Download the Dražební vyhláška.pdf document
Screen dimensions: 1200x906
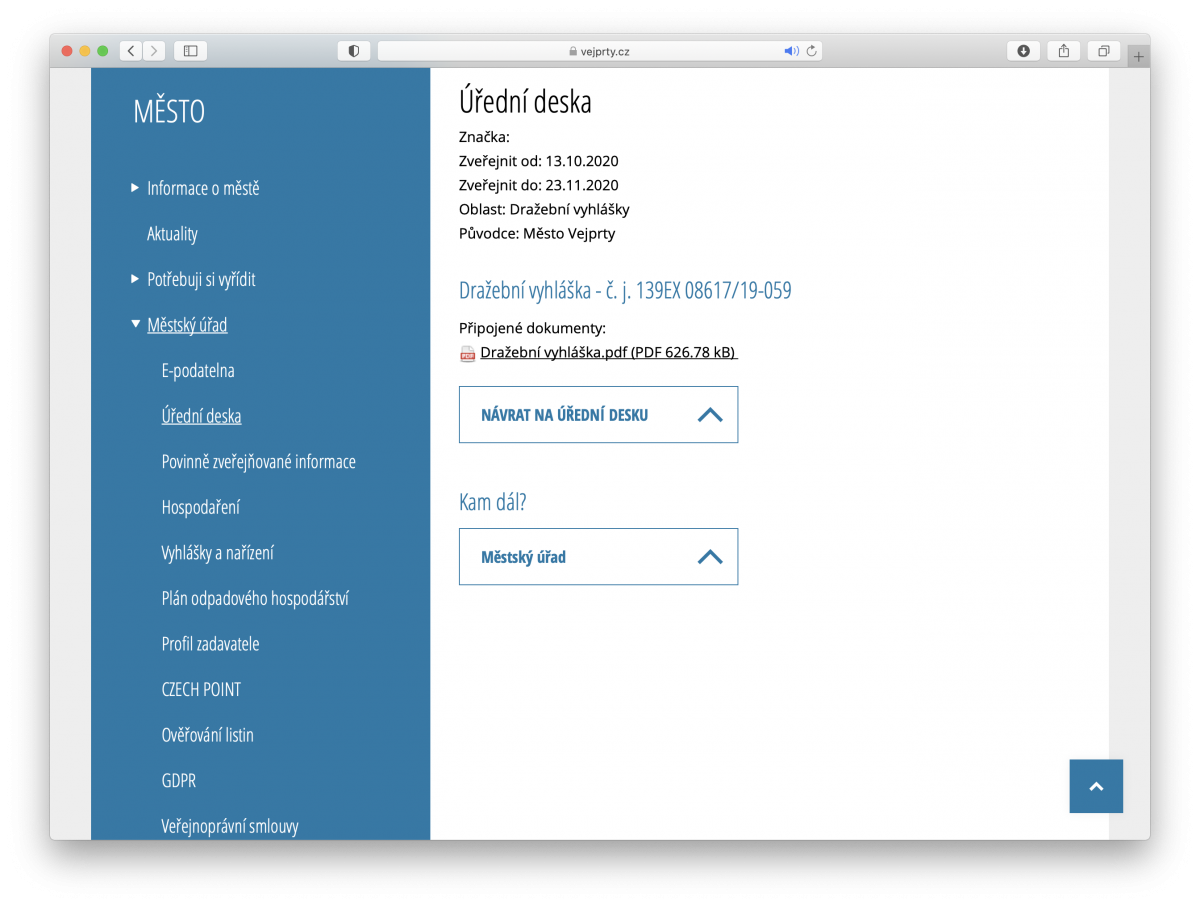pos(608,352)
